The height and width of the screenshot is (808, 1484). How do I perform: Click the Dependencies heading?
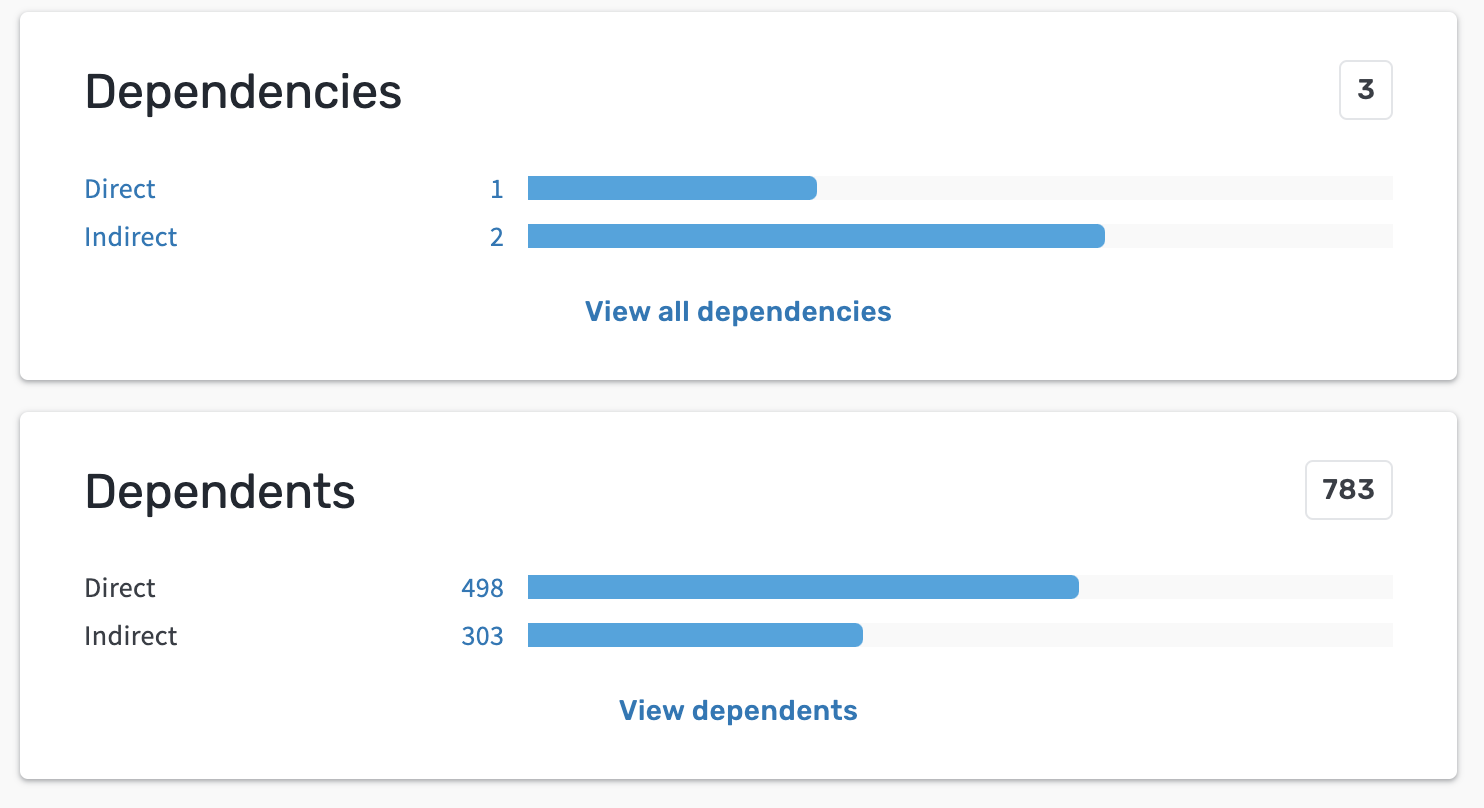click(243, 92)
